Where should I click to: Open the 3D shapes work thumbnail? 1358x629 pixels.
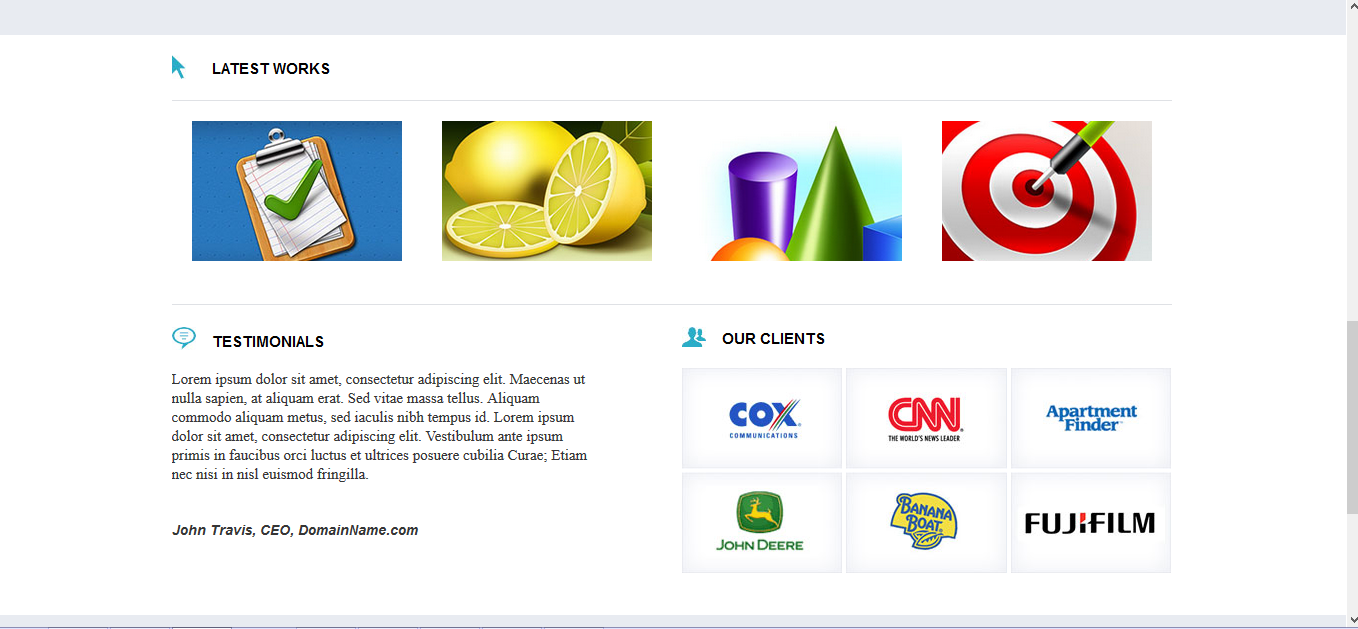[797, 191]
